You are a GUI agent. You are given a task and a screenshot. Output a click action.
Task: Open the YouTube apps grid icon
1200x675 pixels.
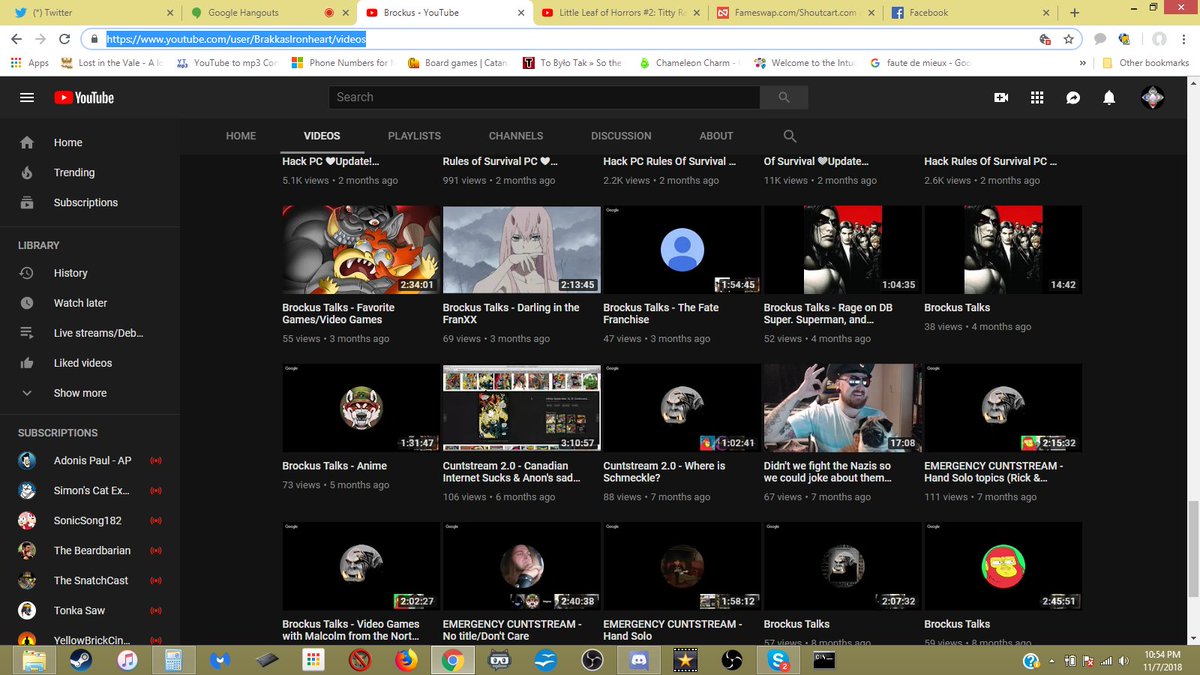(1037, 98)
